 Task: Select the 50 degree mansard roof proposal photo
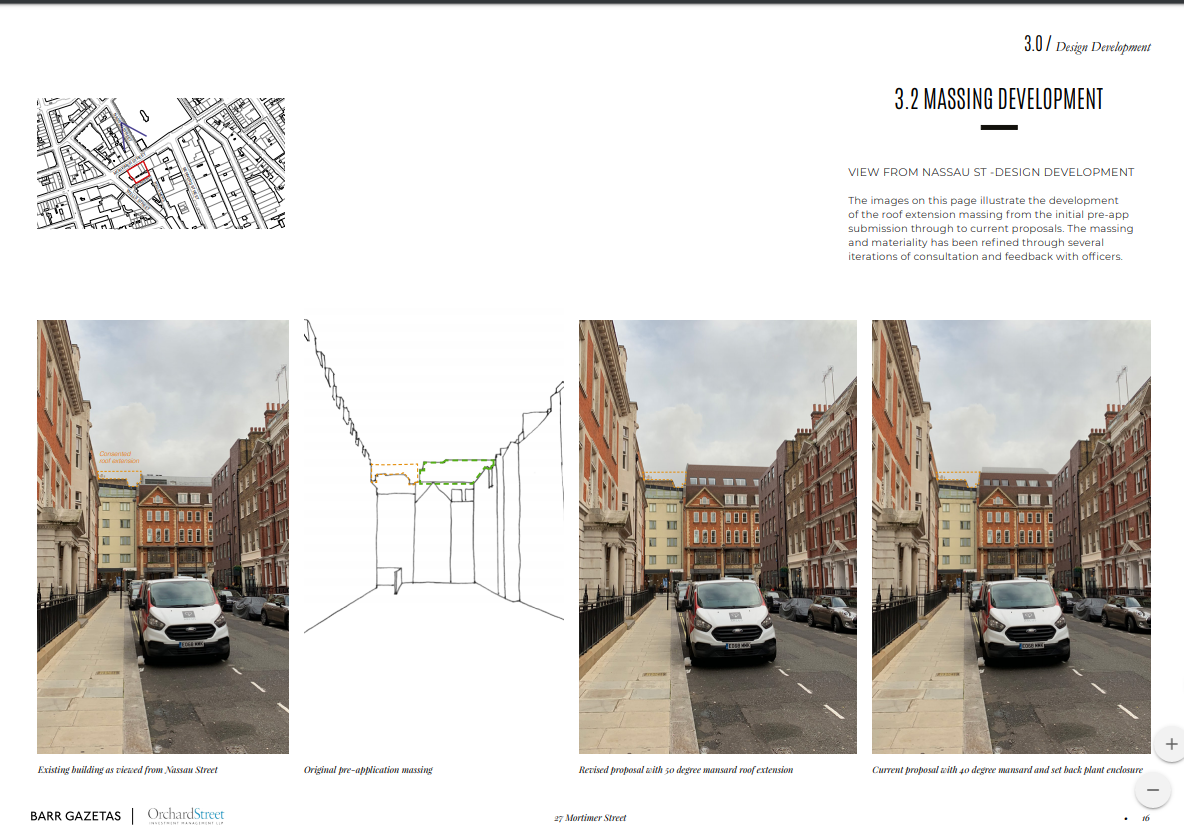click(717, 536)
